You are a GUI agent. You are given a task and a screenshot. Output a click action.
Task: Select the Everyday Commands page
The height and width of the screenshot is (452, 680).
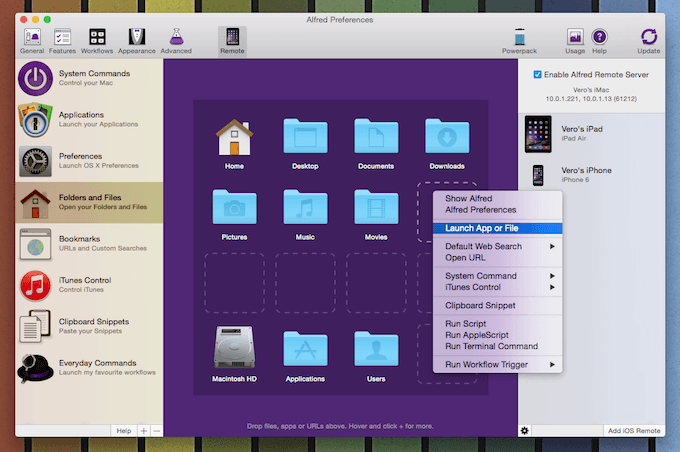pyautogui.click(x=89, y=368)
